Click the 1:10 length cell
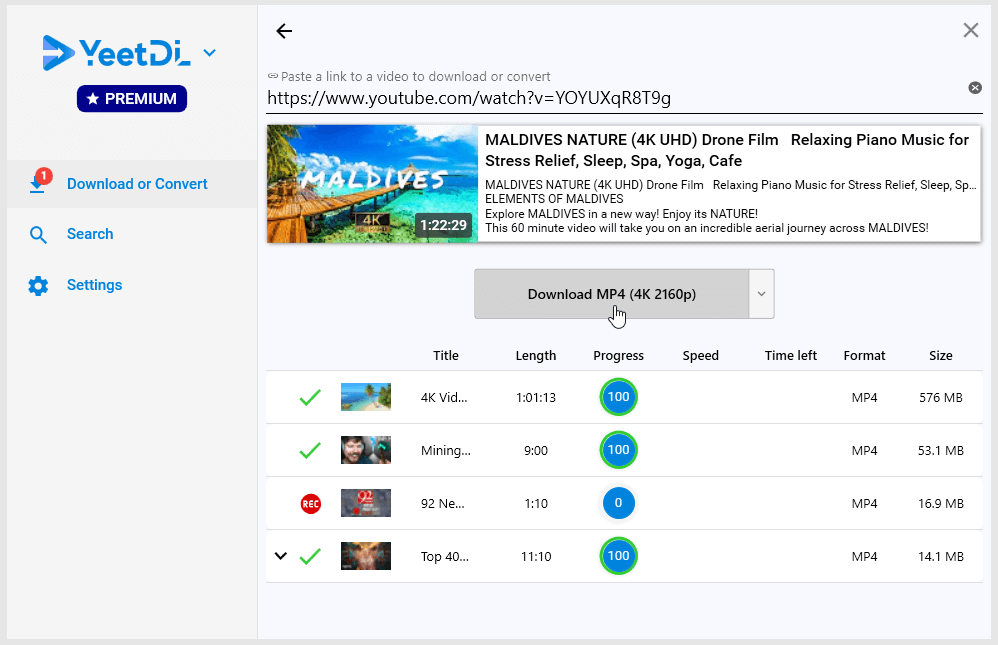The height and width of the screenshot is (645, 998). 536,503
